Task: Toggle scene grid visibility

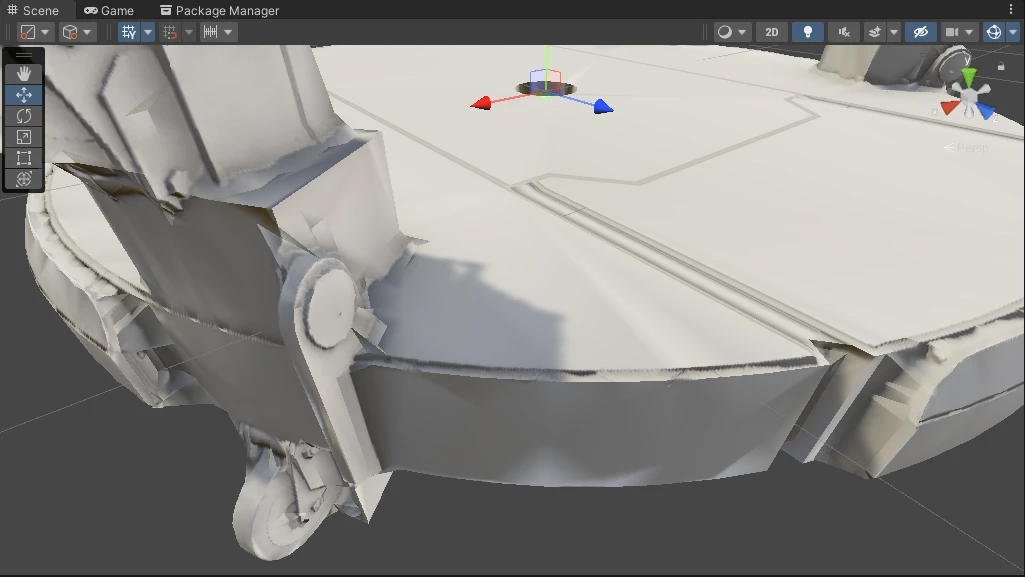Action: pos(129,32)
